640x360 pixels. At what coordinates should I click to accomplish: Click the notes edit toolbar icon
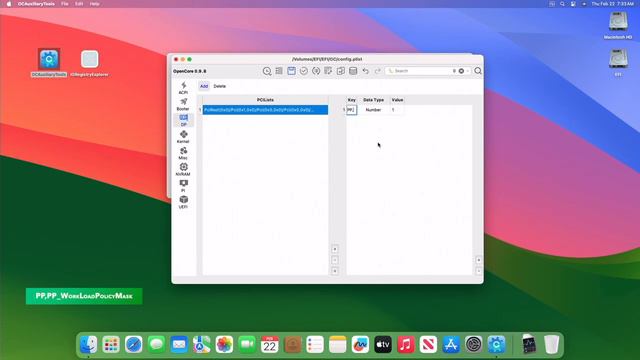328,71
